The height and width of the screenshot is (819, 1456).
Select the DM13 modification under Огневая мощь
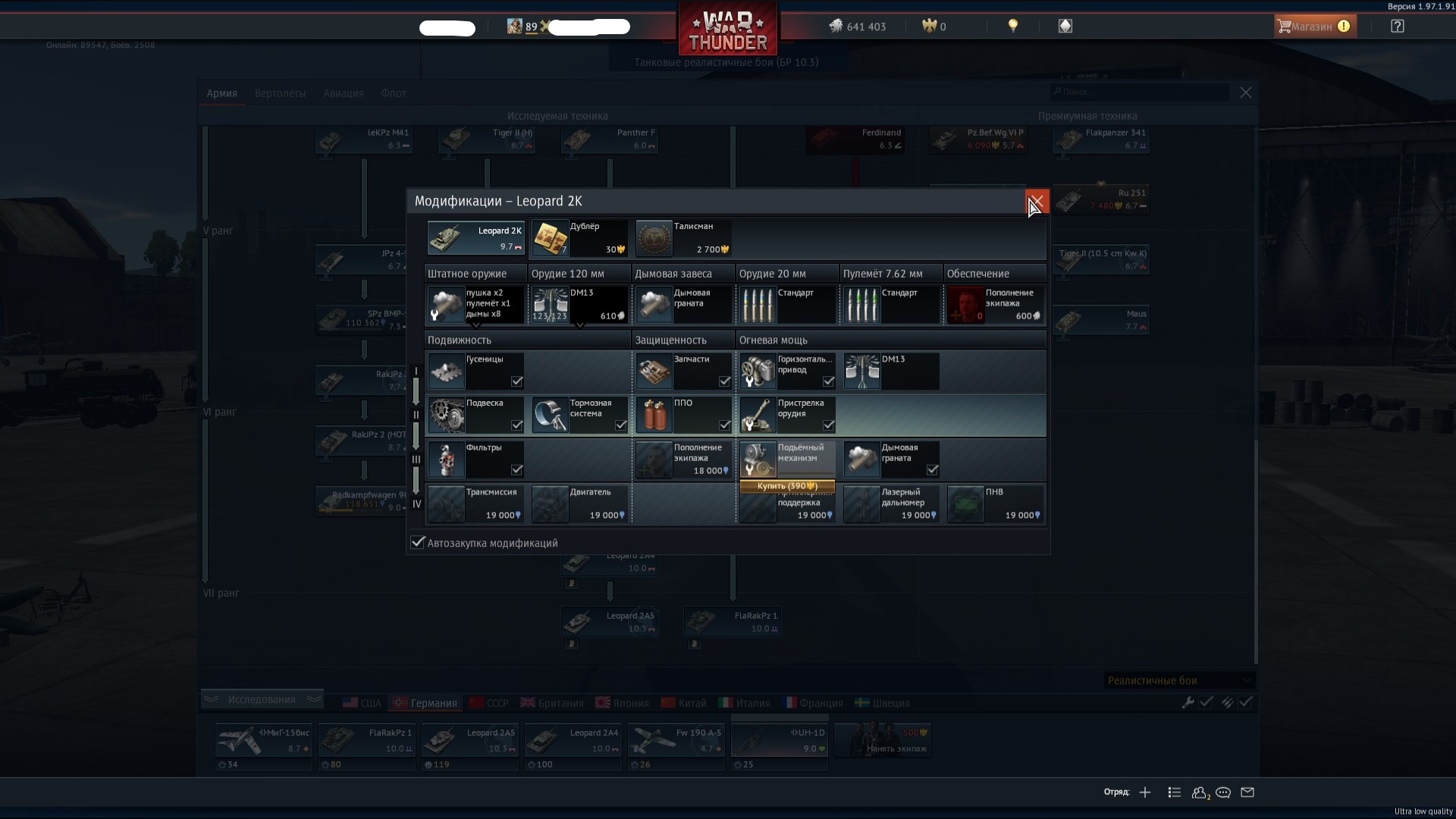coord(891,372)
